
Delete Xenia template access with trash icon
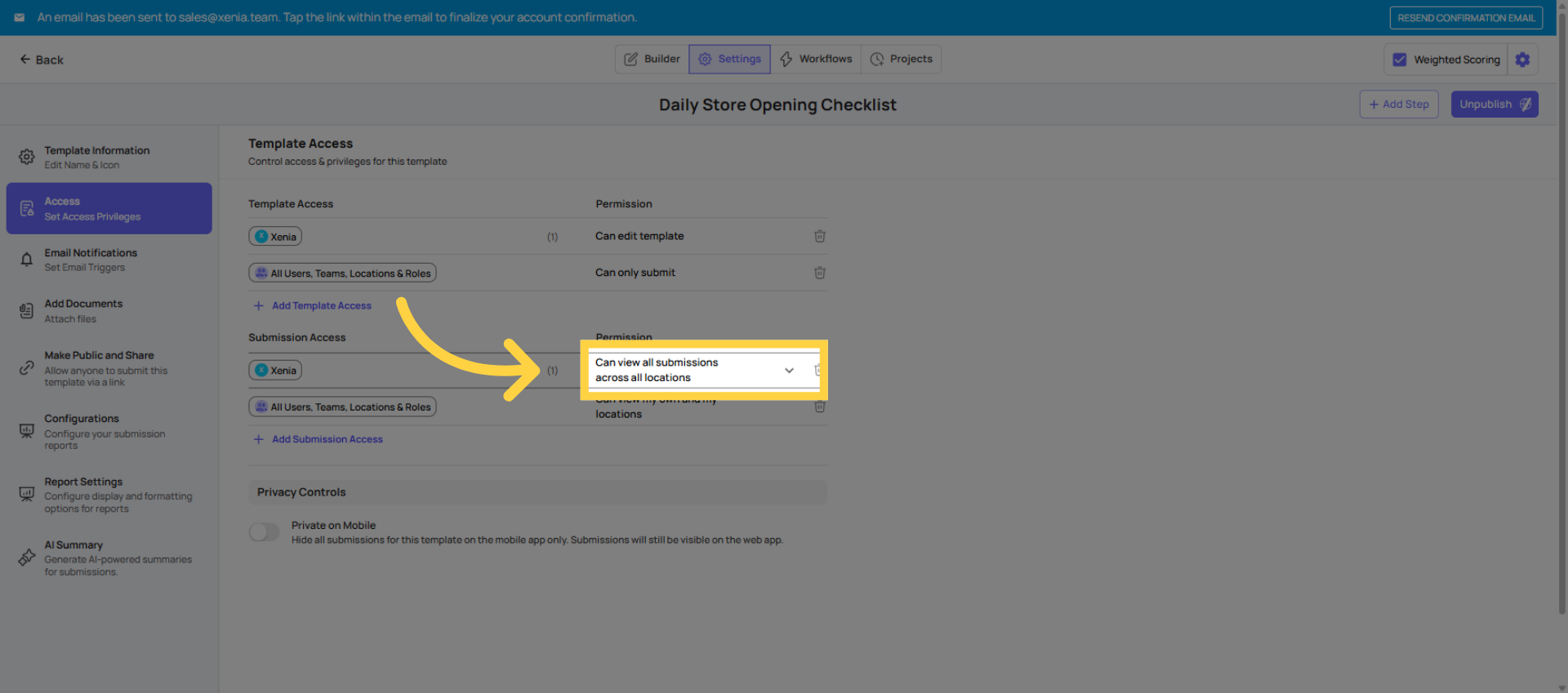click(x=820, y=236)
